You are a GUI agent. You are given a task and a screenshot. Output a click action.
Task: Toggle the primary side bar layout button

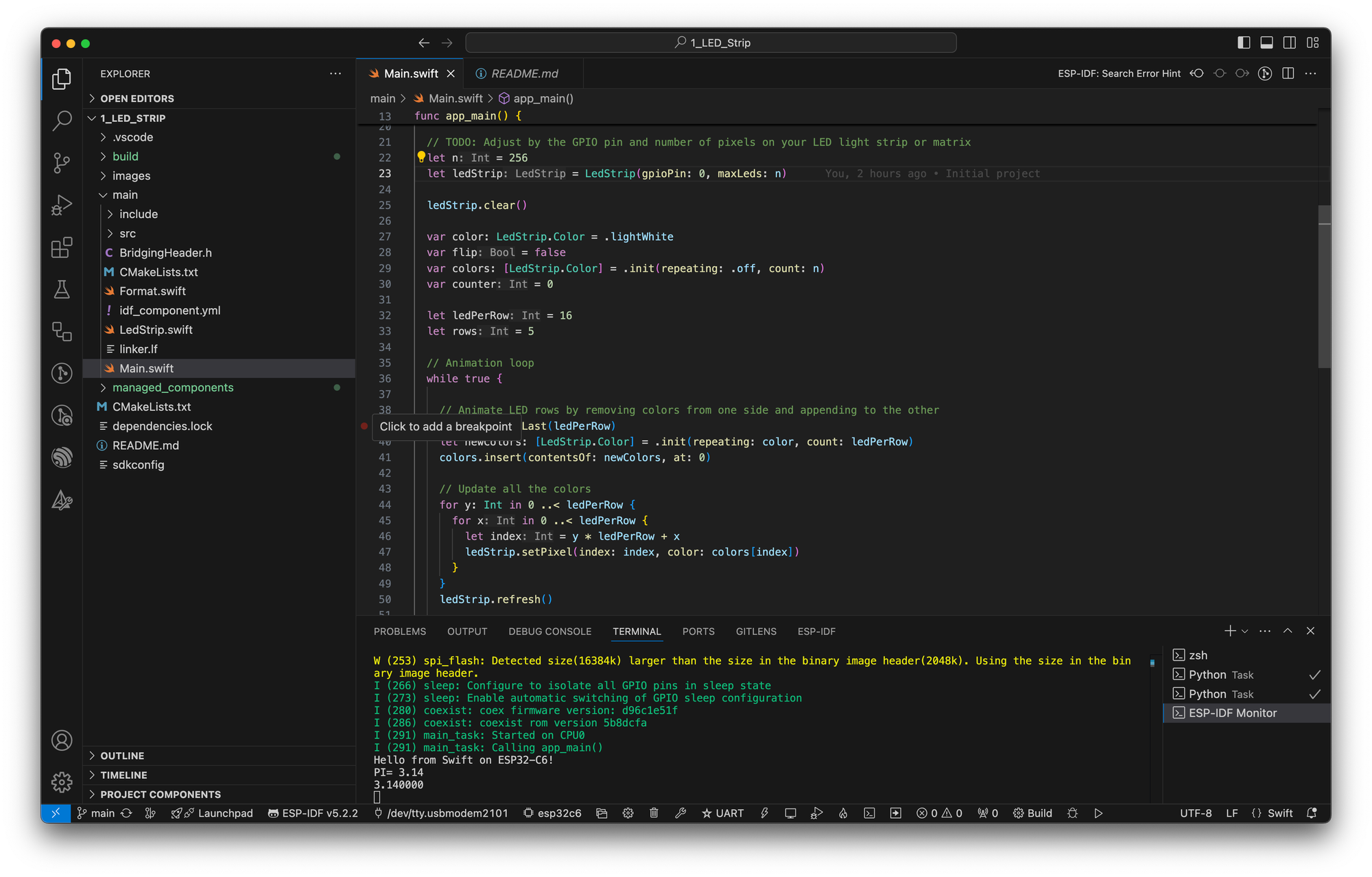pyautogui.click(x=1244, y=43)
